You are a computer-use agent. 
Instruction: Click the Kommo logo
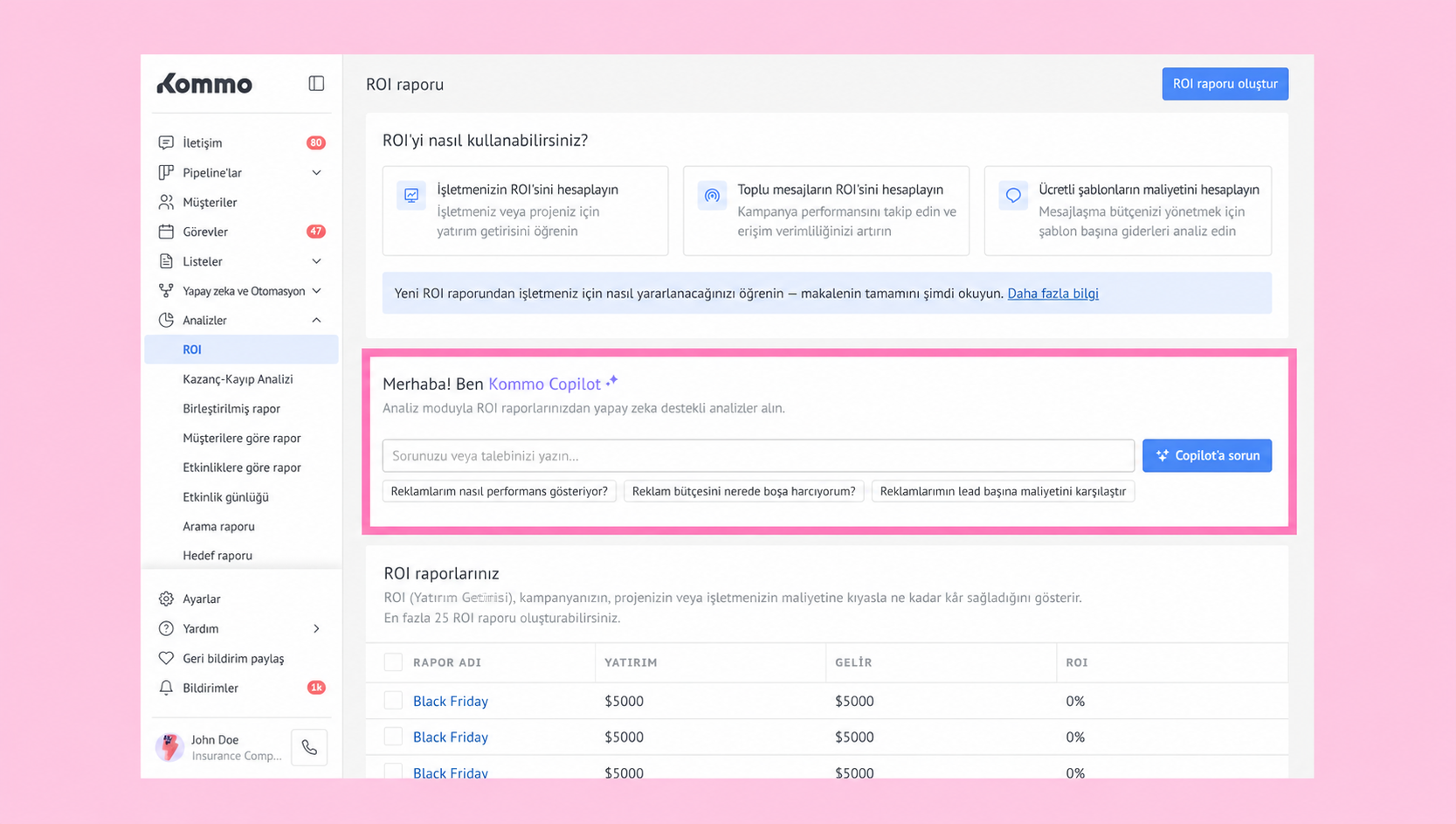204,84
